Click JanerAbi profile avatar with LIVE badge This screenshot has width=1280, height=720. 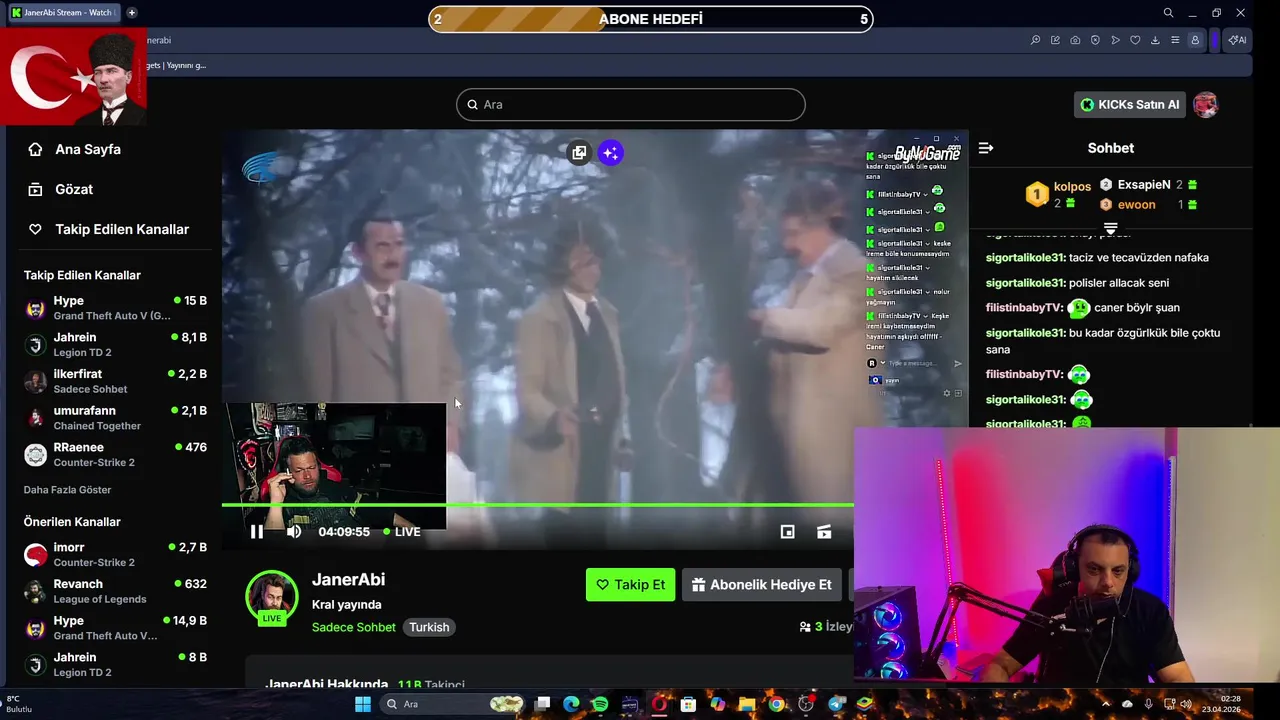(x=272, y=598)
